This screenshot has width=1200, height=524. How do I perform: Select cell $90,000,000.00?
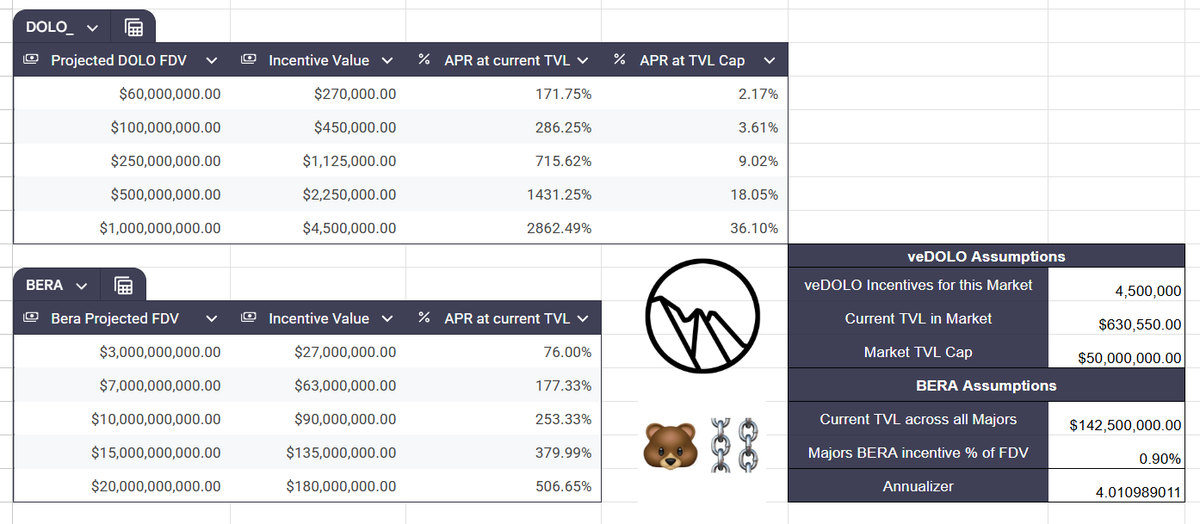coord(317,419)
